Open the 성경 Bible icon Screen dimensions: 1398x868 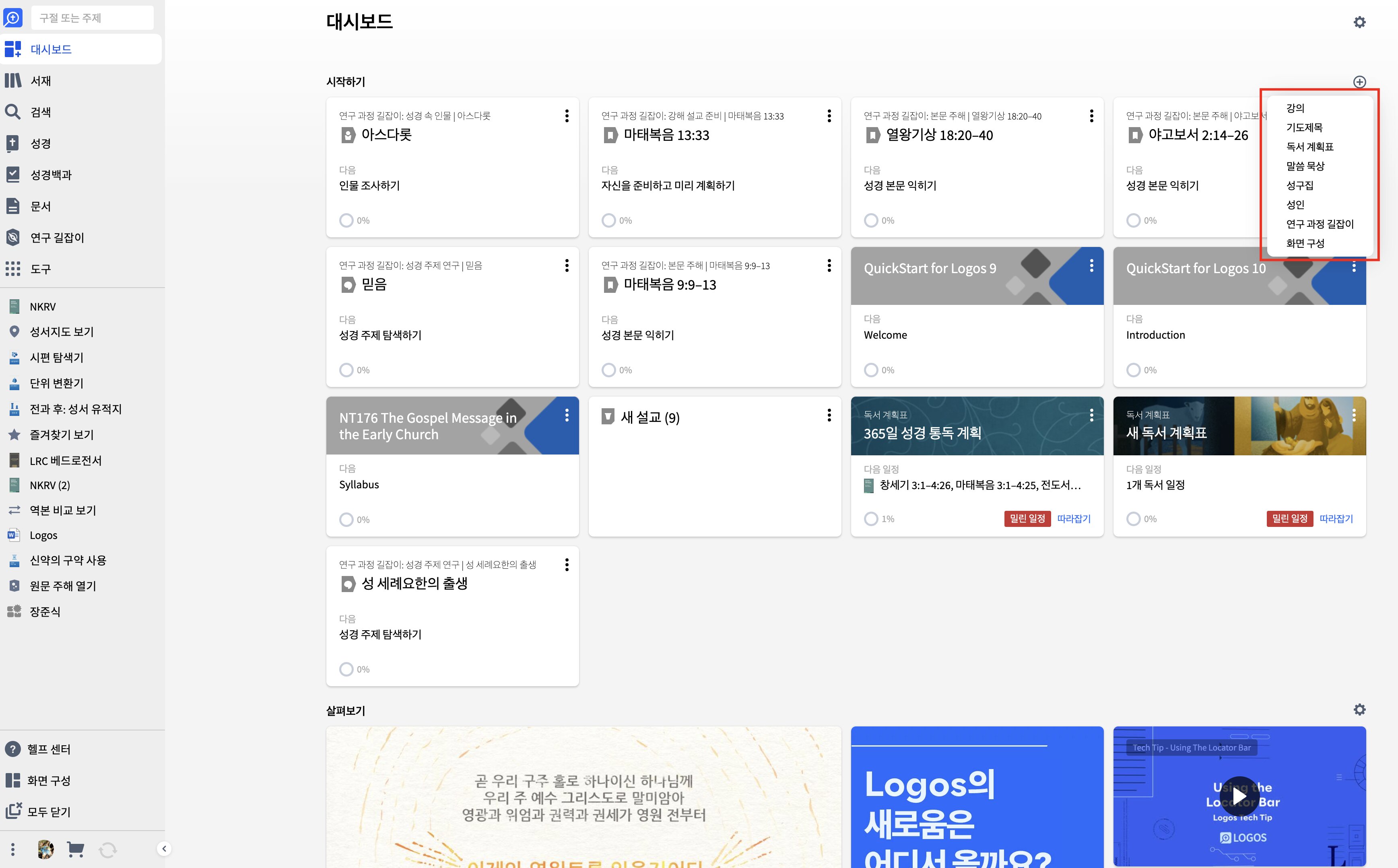[x=12, y=143]
